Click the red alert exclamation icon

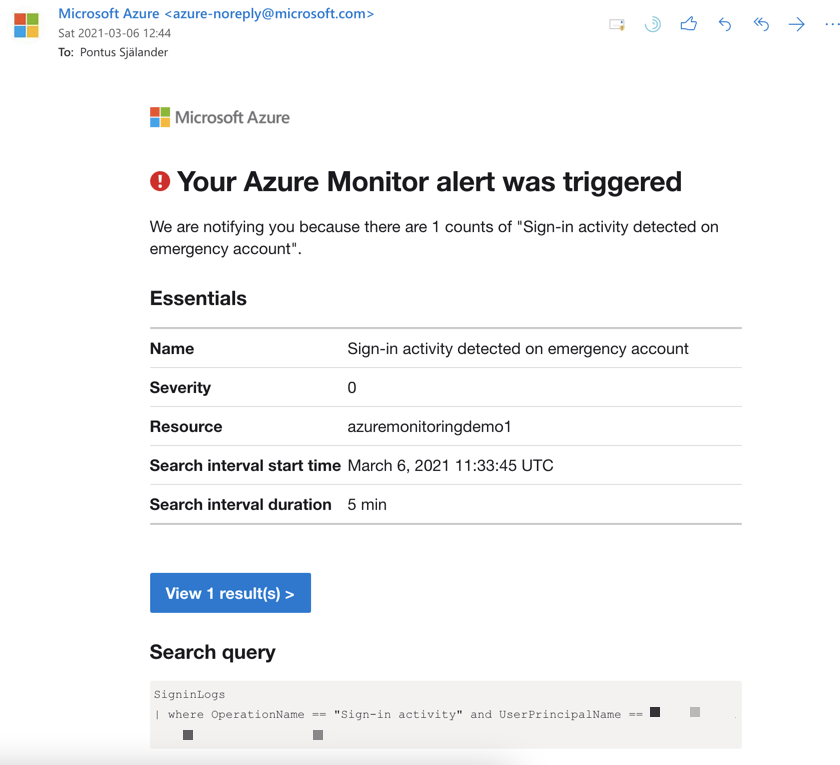pos(160,181)
